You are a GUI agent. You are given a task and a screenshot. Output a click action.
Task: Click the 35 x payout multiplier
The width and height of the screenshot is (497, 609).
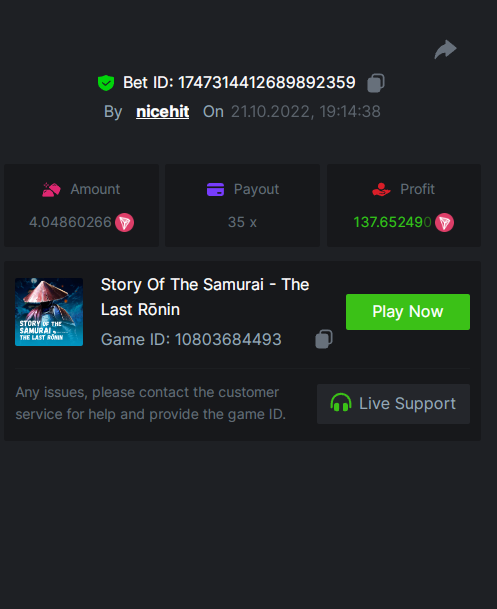pos(242,222)
